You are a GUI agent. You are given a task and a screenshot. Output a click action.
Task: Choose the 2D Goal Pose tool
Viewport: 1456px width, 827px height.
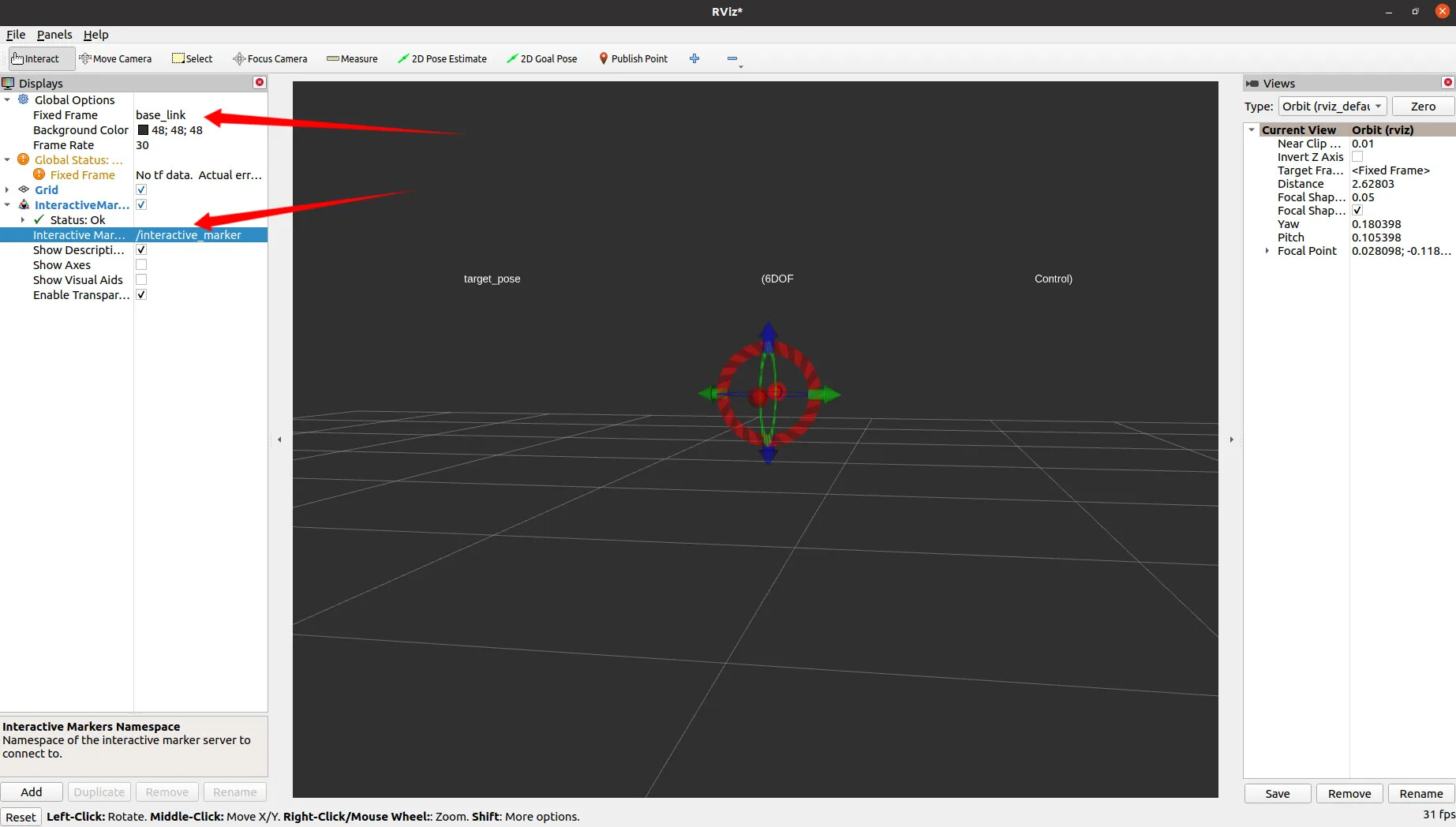coord(542,58)
